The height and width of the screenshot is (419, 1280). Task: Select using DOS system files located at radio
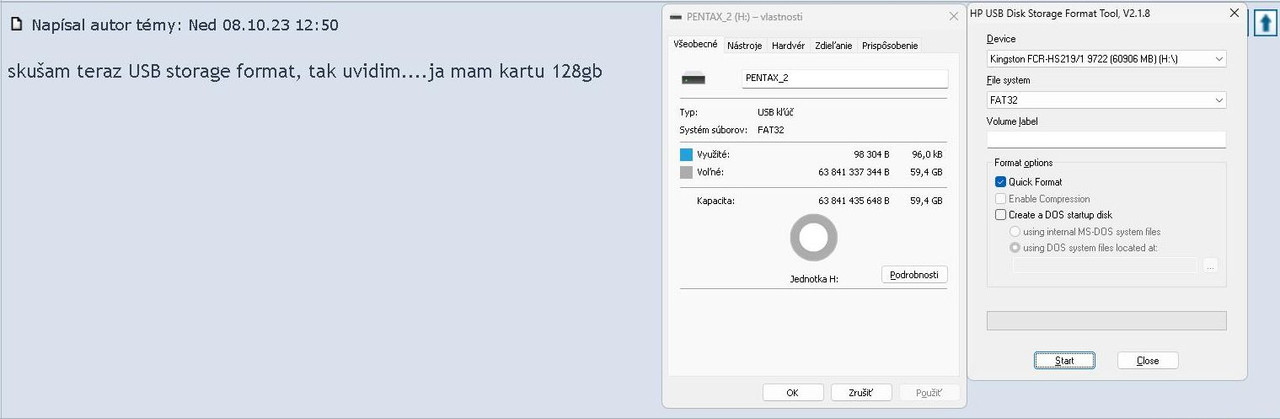(x=1015, y=248)
